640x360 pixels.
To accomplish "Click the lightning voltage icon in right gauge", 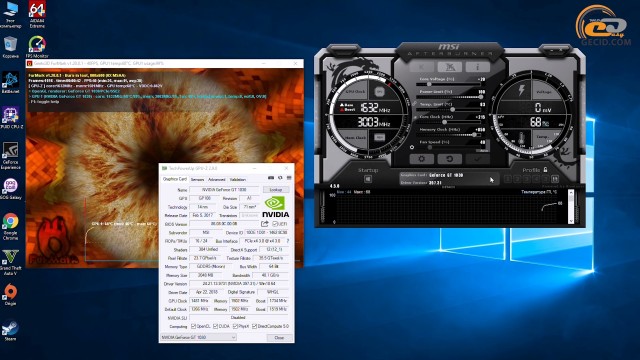I will pos(521,90).
